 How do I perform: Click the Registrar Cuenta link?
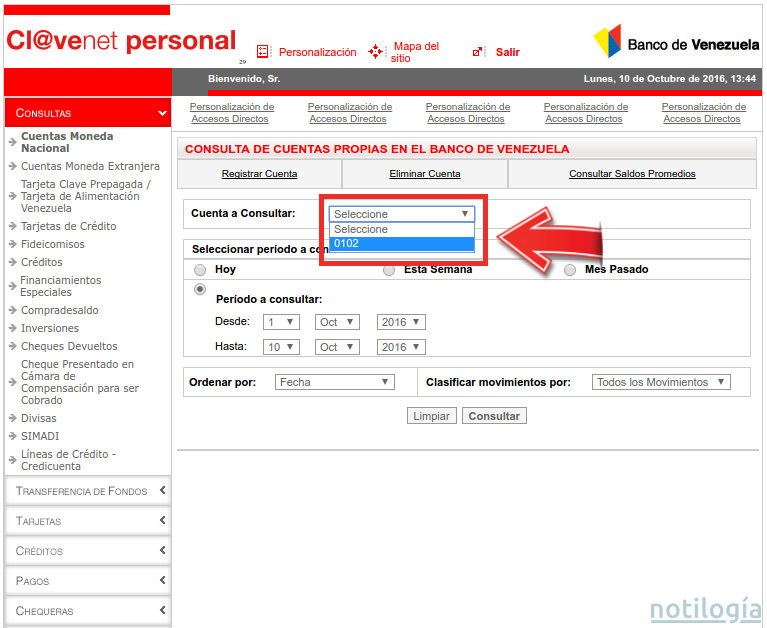tap(259, 174)
